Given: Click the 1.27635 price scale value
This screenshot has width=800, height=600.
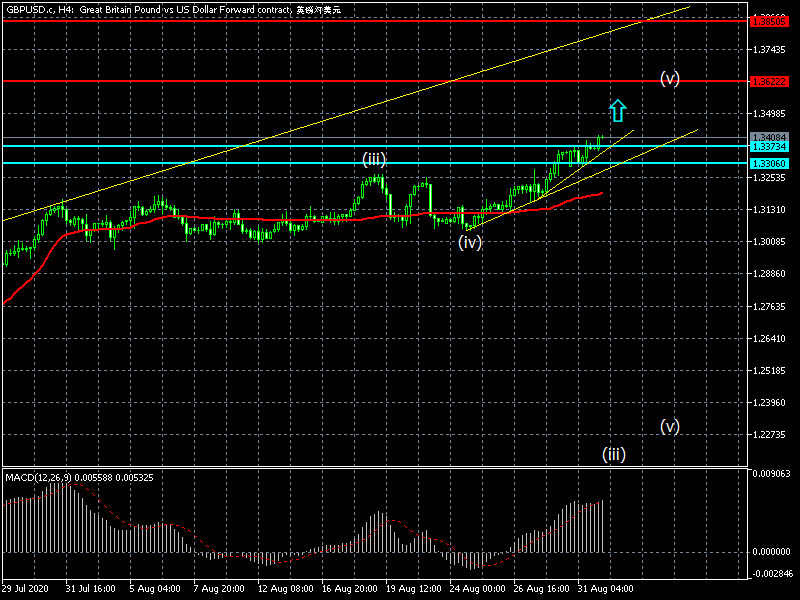Looking at the screenshot, I should pyautogui.click(x=769, y=307).
